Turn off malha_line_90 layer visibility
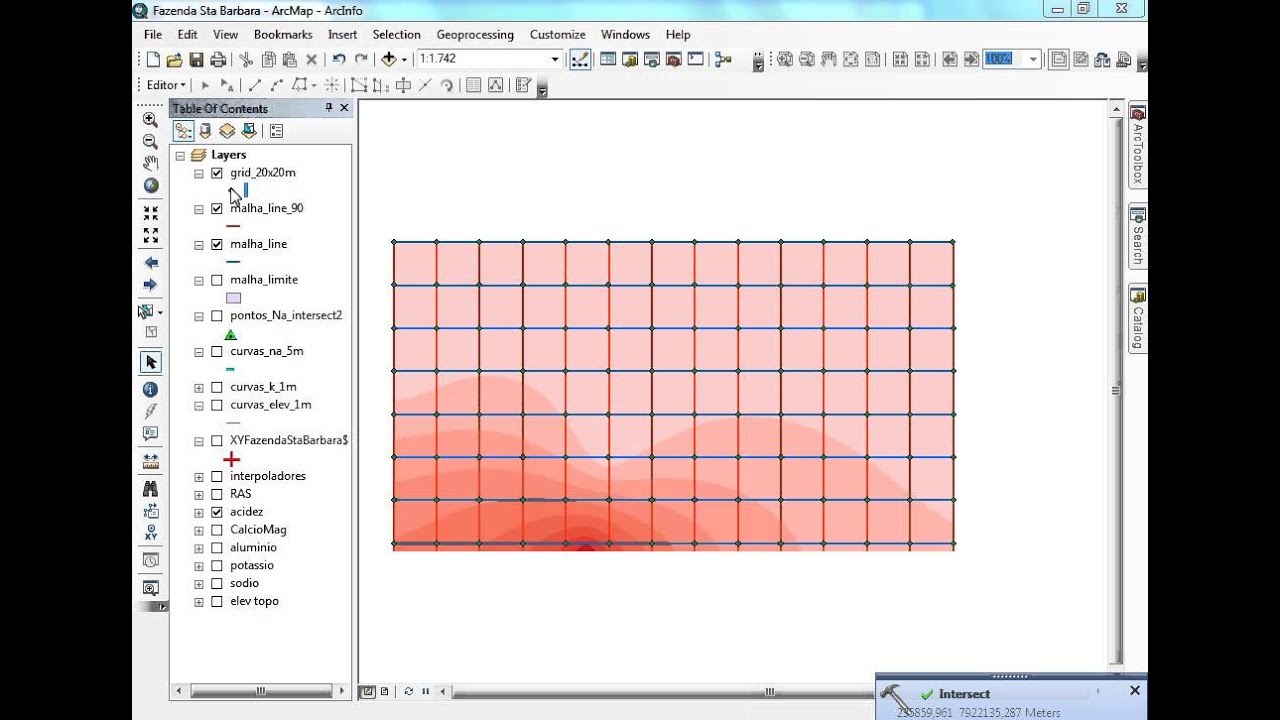The image size is (1280, 720). click(x=217, y=209)
